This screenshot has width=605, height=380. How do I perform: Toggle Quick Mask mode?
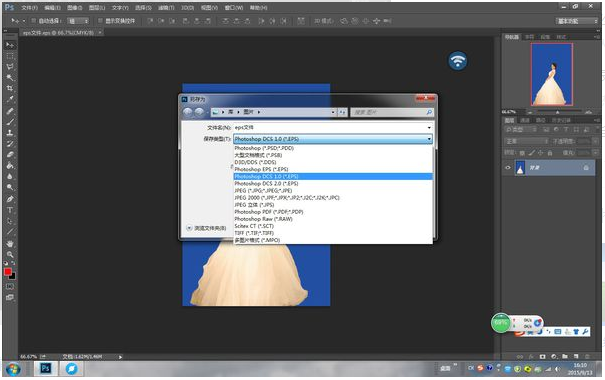coord(10,287)
